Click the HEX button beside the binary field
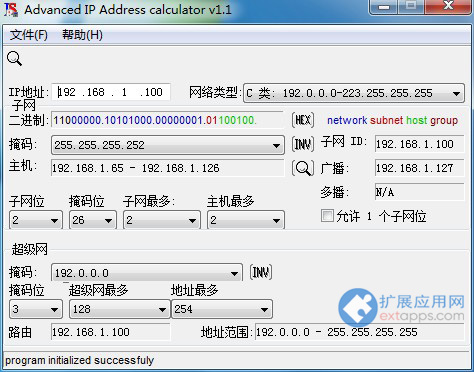The height and width of the screenshot is (372, 474). [x=303, y=120]
